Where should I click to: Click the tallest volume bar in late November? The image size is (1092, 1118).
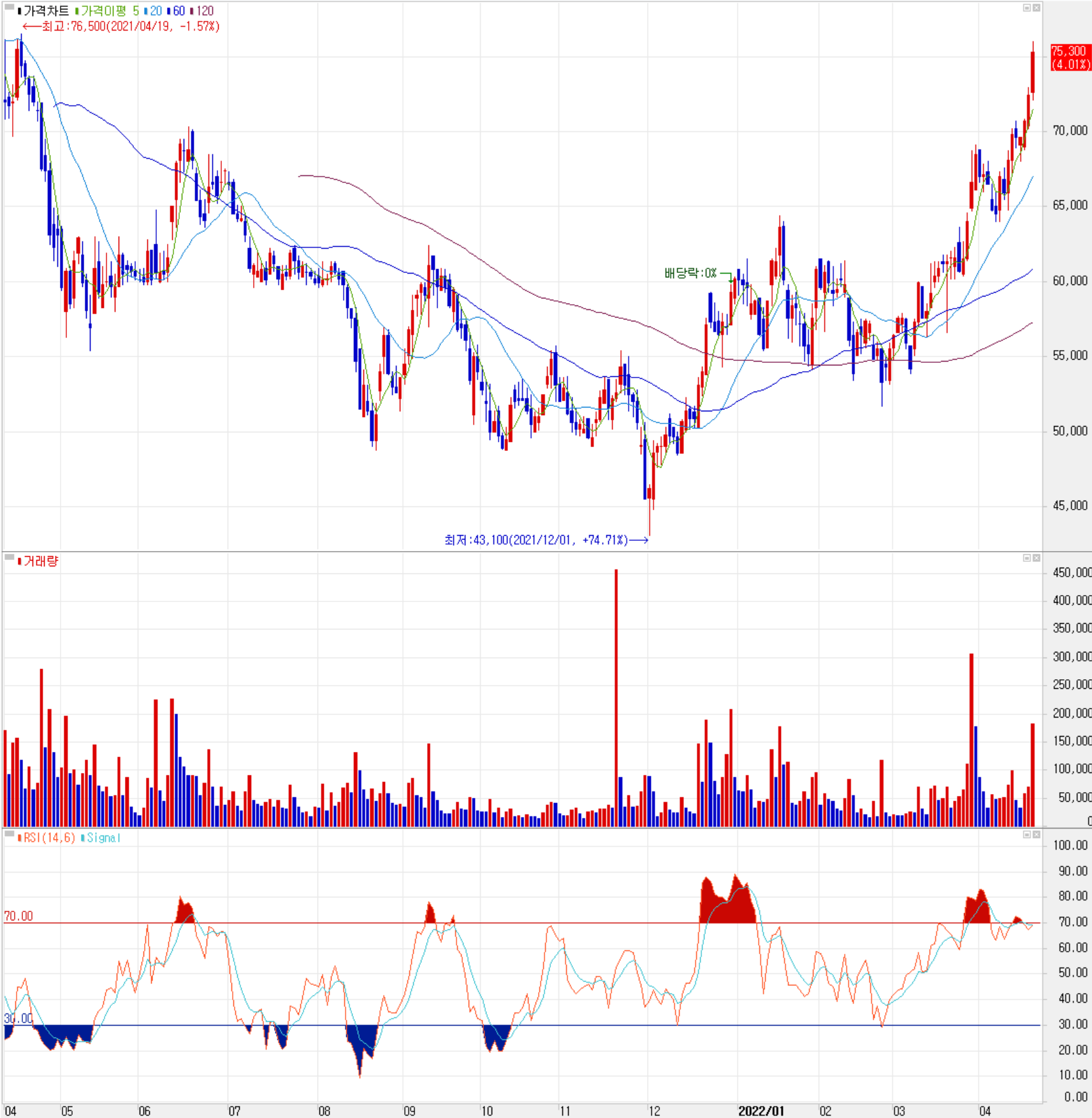tap(616, 698)
